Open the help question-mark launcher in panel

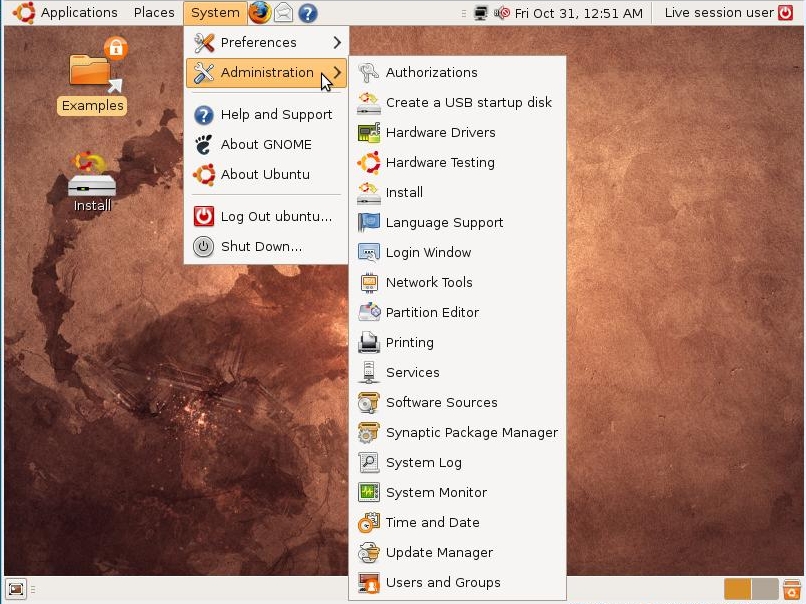307,13
